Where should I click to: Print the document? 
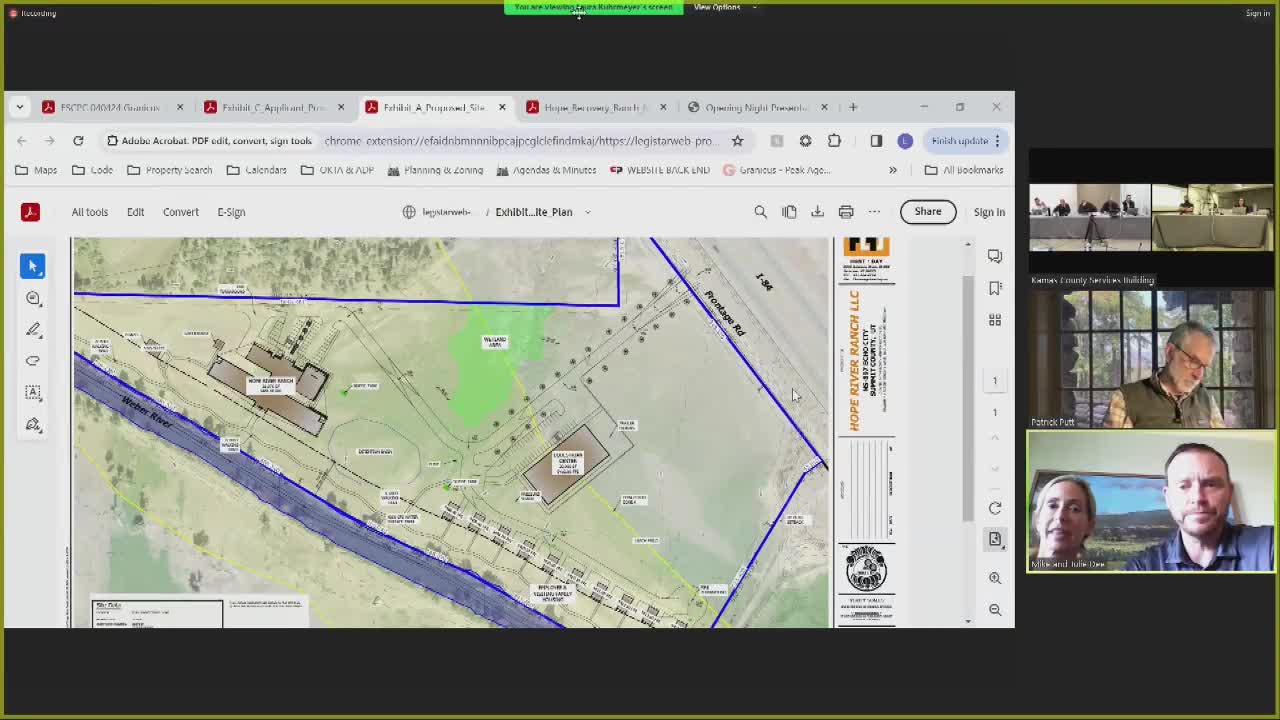(x=846, y=212)
